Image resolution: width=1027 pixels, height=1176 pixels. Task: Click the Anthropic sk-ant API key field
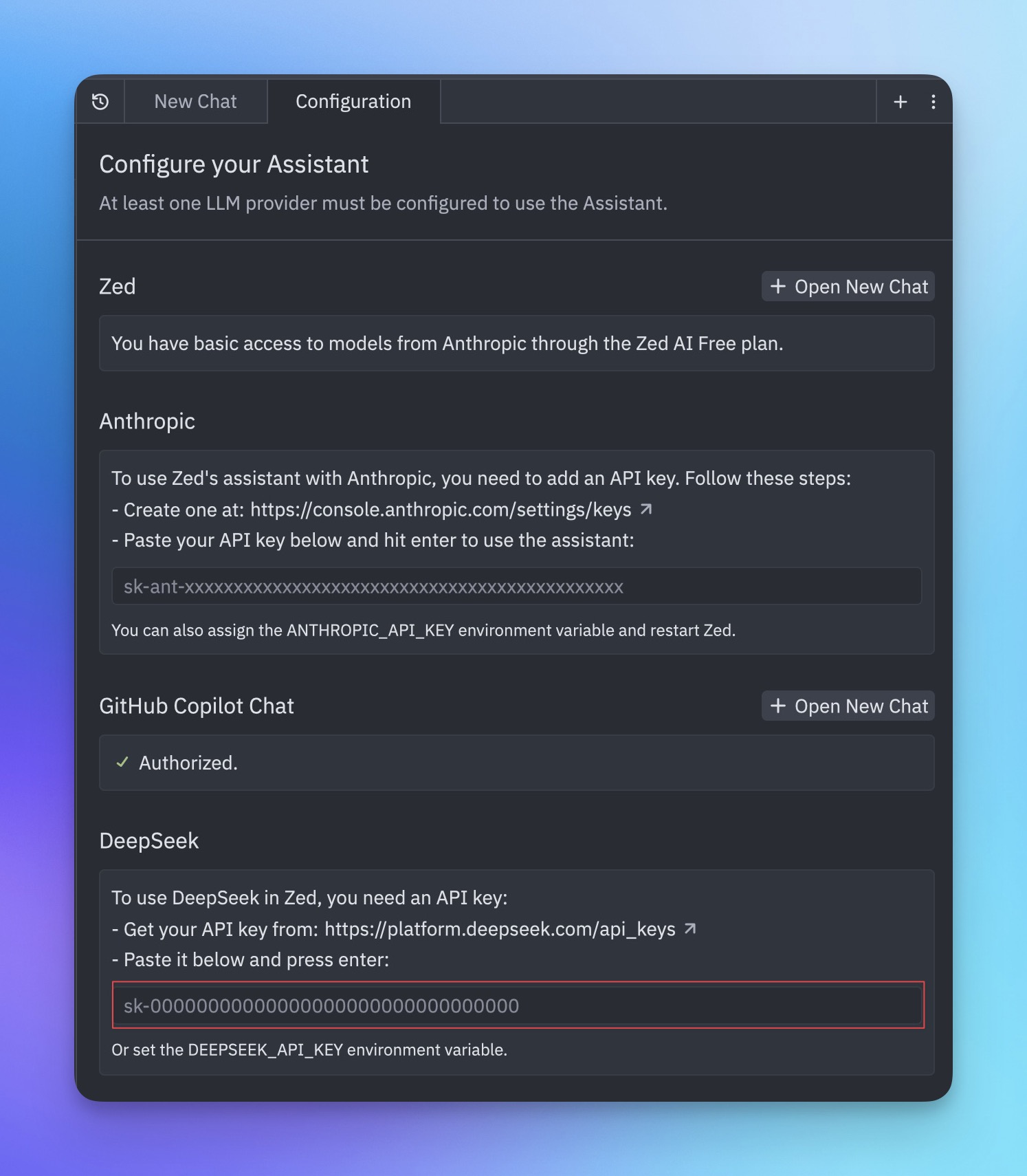[x=516, y=586]
